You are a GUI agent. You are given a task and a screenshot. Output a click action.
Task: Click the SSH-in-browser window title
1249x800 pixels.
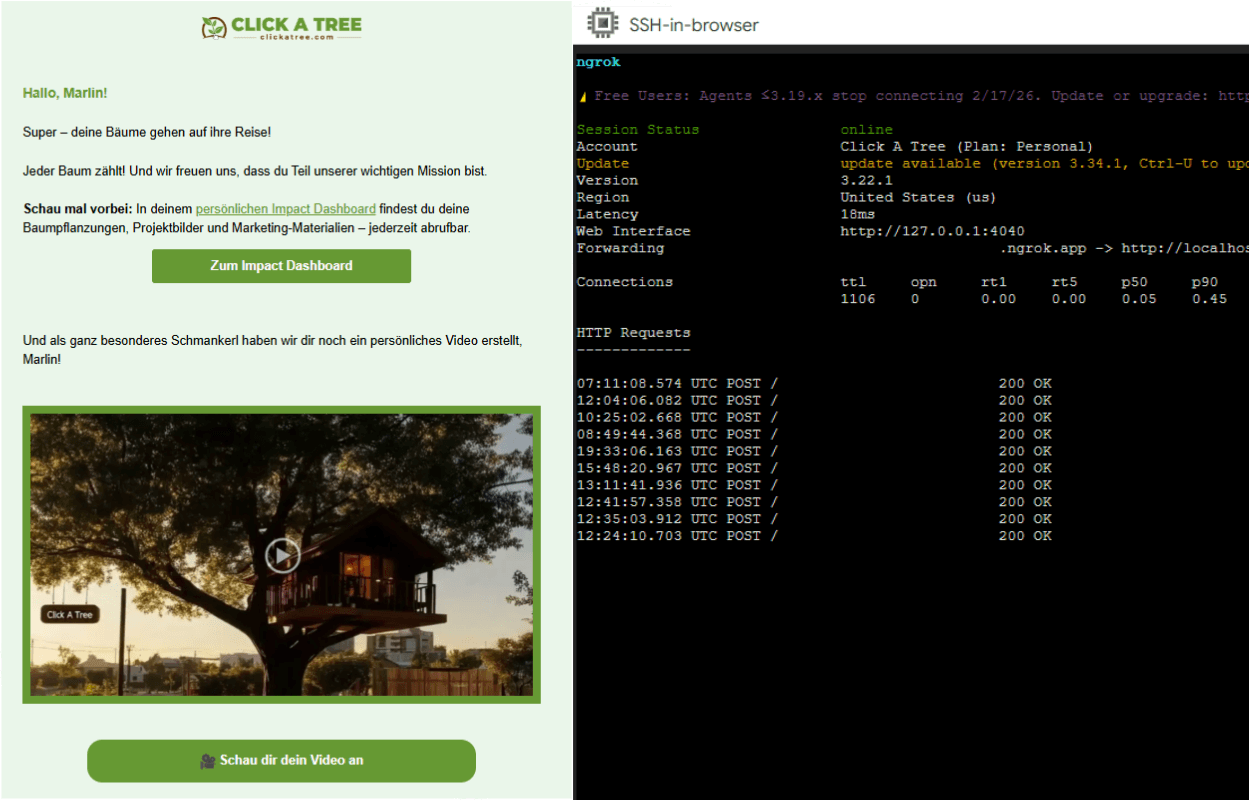click(693, 25)
